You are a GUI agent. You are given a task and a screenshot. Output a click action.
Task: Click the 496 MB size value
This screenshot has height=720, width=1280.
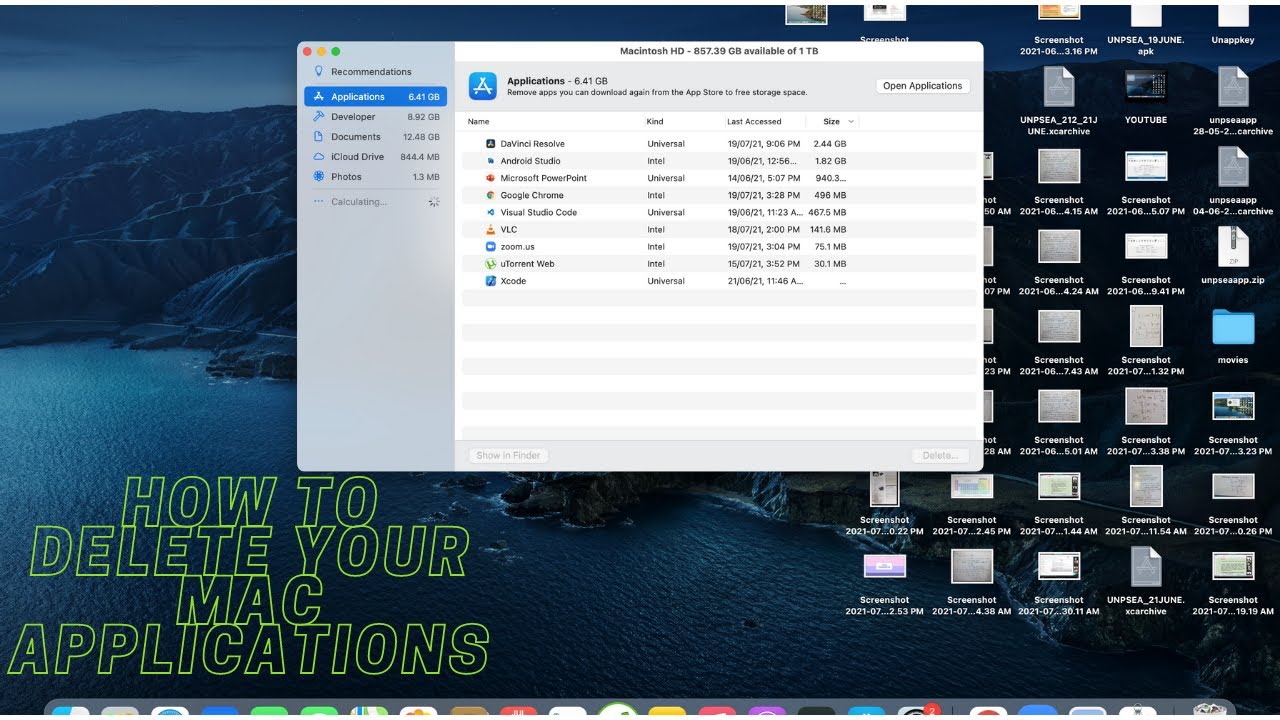[x=830, y=195]
